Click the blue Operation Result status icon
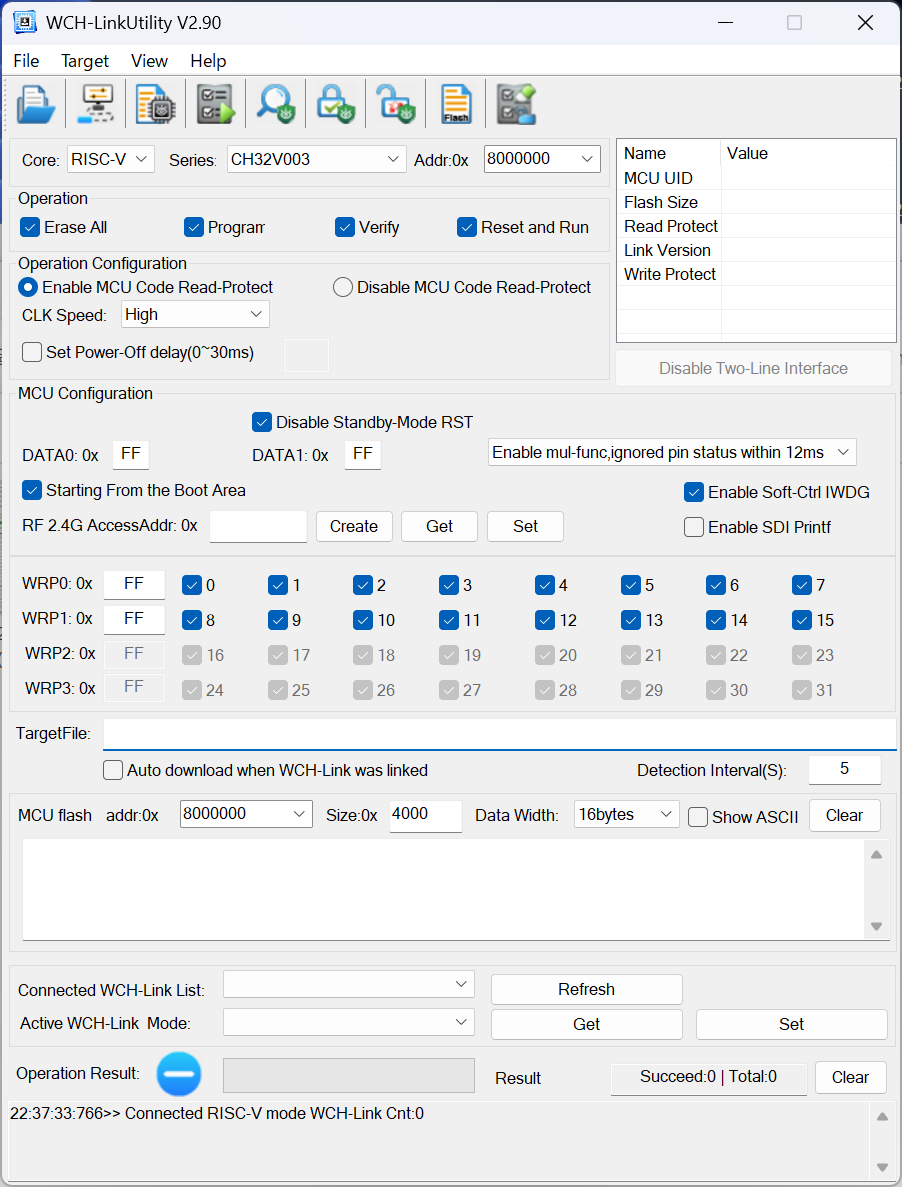The height and width of the screenshot is (1187, 902). (x=179, y=1073)
